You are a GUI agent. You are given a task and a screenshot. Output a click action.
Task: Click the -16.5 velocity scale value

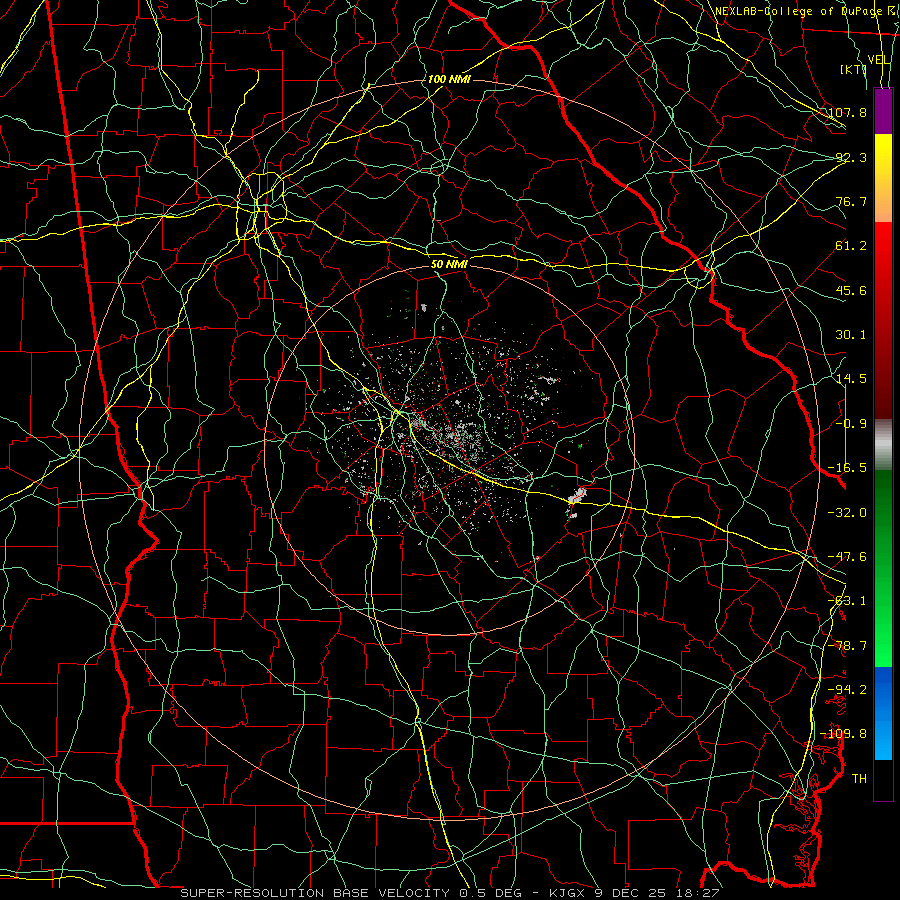(848, 468)
